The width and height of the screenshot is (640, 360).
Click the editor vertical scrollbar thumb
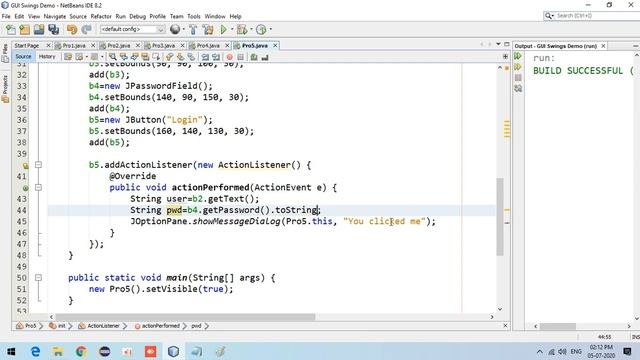(x=500, y=217)
